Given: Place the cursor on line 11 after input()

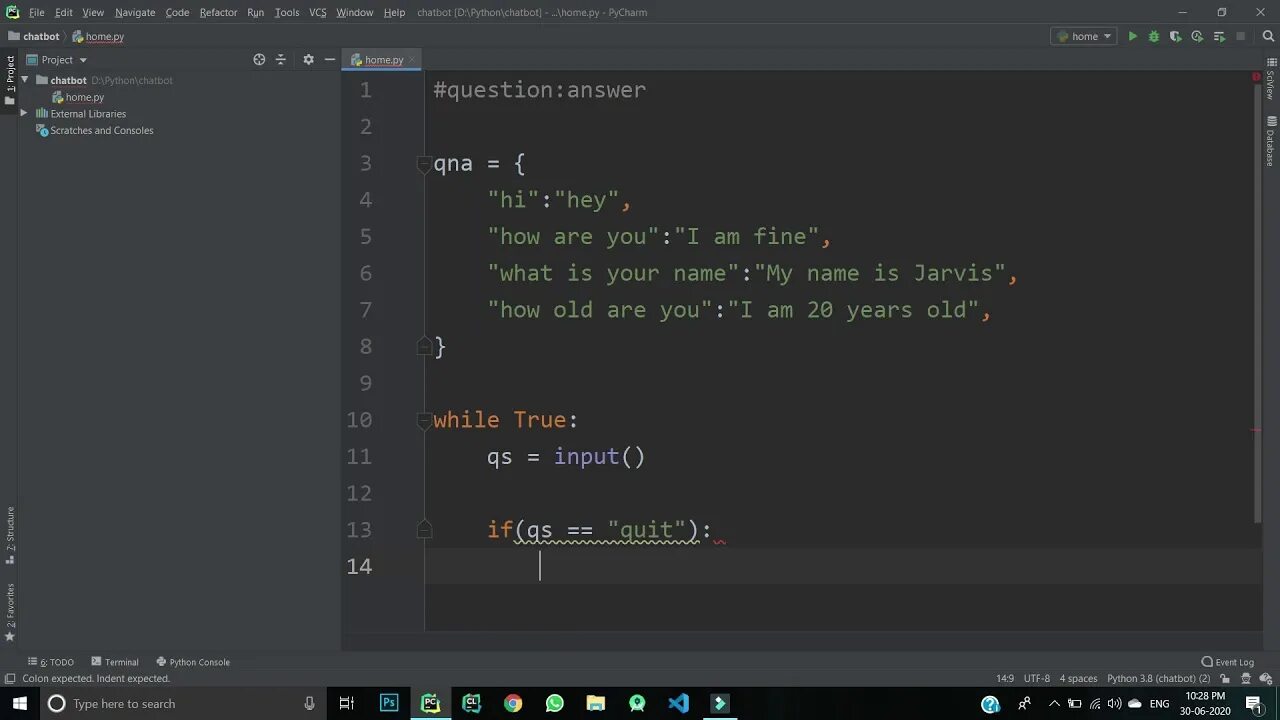Looking at the screenshot, I should pyautogui.click(x=647, y=457).
